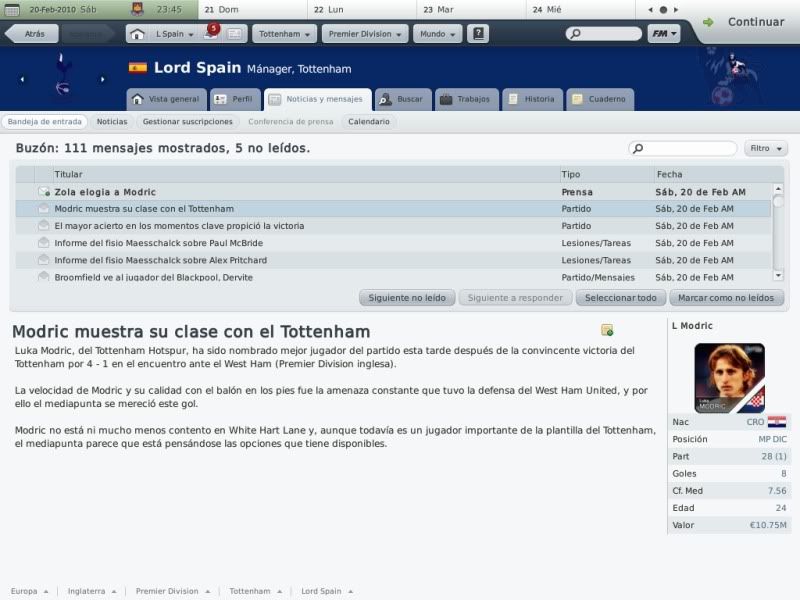This screenshot has width=800, height=600.
Task: Click the Spanish flag next to Lord Spain
Action: [138, 68]
